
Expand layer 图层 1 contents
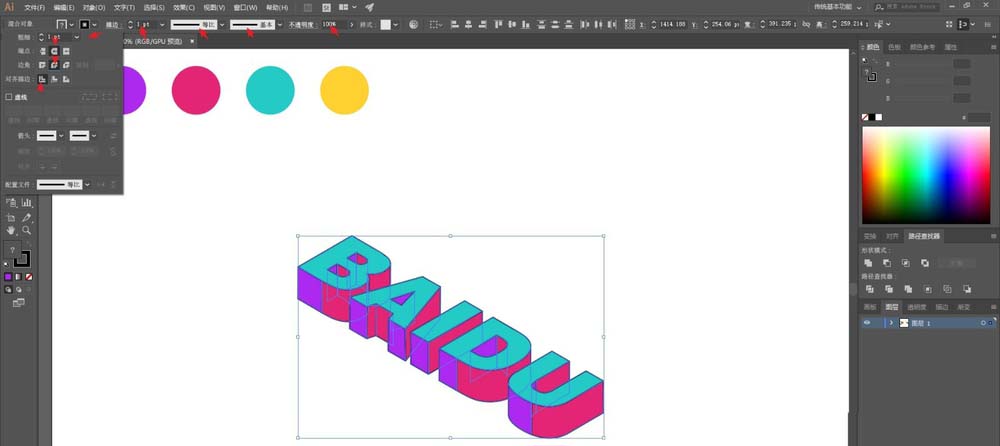tap(891, 323)
